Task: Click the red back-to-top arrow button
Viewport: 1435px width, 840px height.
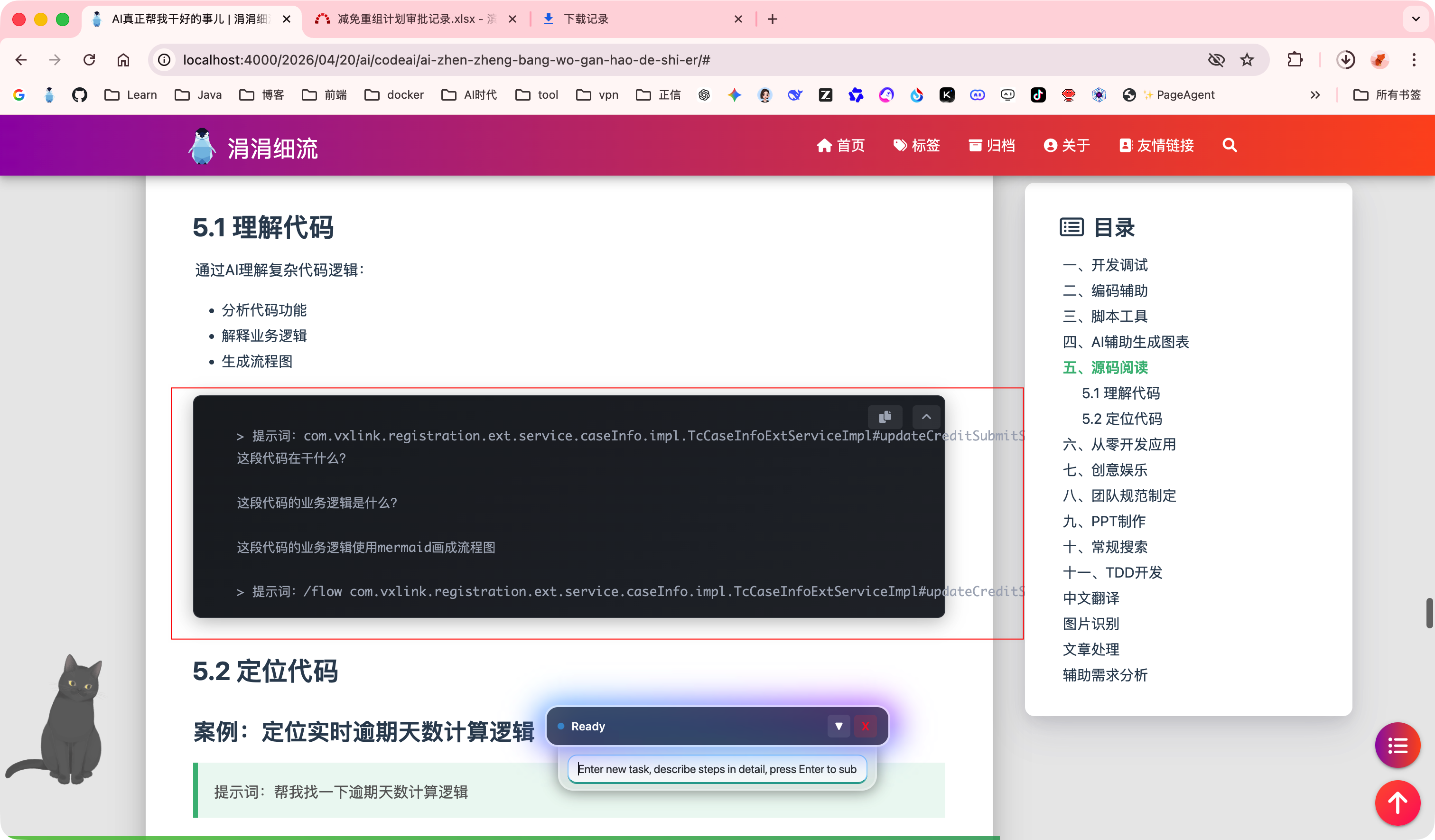Action: 1397,803
